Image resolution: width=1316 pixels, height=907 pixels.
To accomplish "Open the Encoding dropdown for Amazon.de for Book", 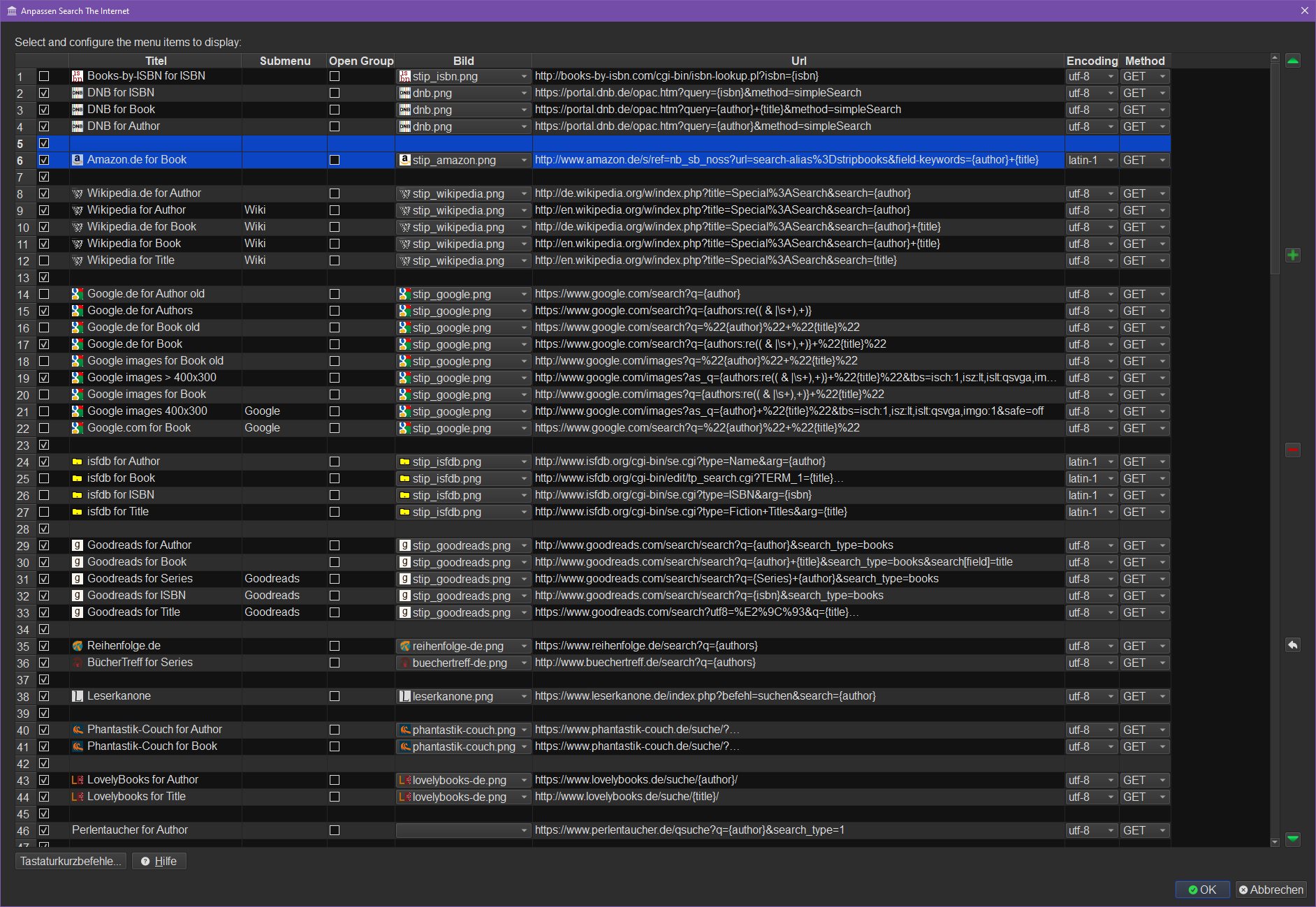I will click(1092, 160).
